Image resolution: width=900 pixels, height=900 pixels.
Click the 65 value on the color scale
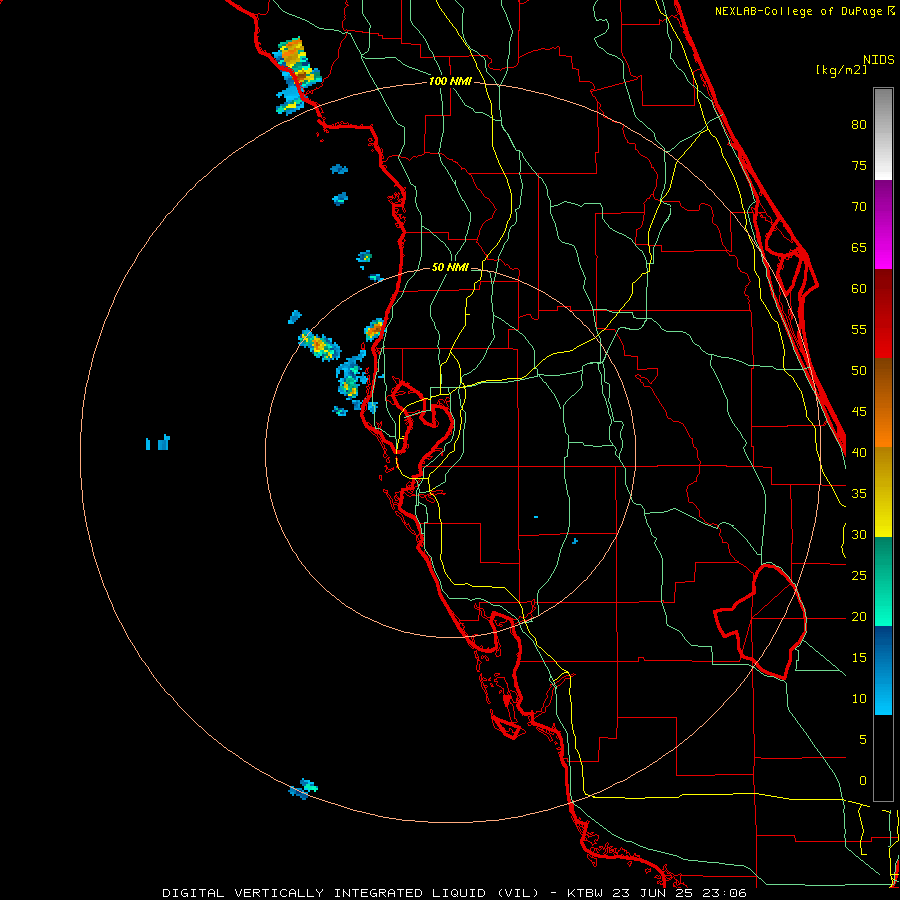(x=859, y=248)
